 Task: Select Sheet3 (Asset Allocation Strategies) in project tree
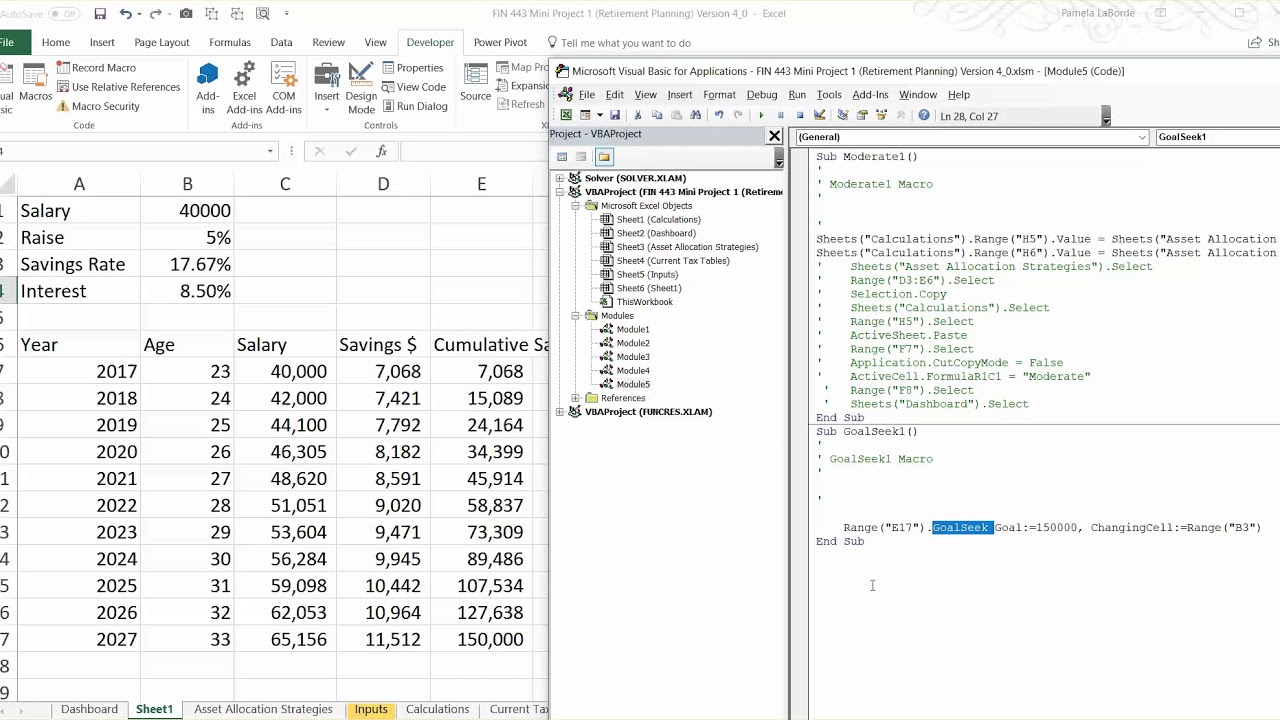[687, 247]
